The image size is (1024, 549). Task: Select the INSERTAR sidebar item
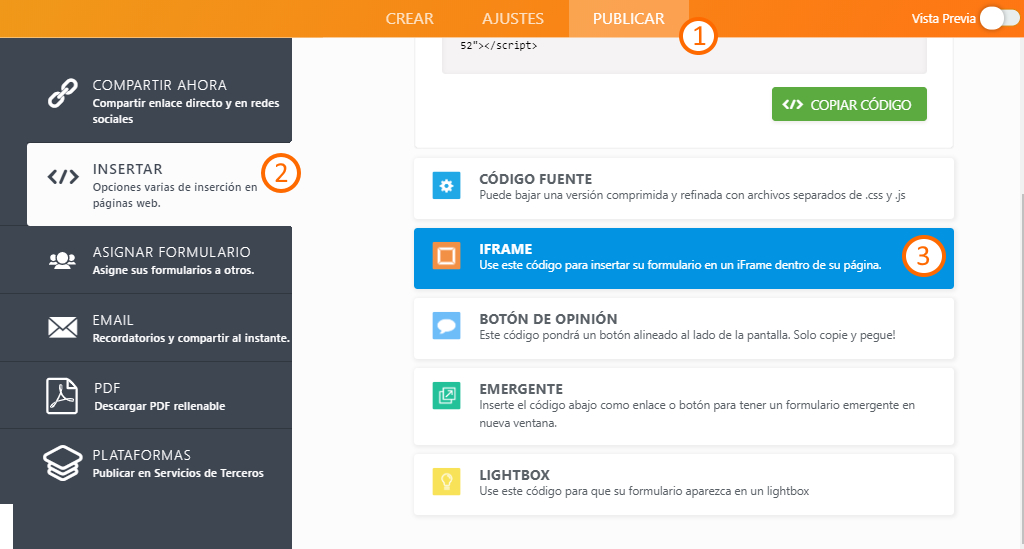(x=159, y=185)
